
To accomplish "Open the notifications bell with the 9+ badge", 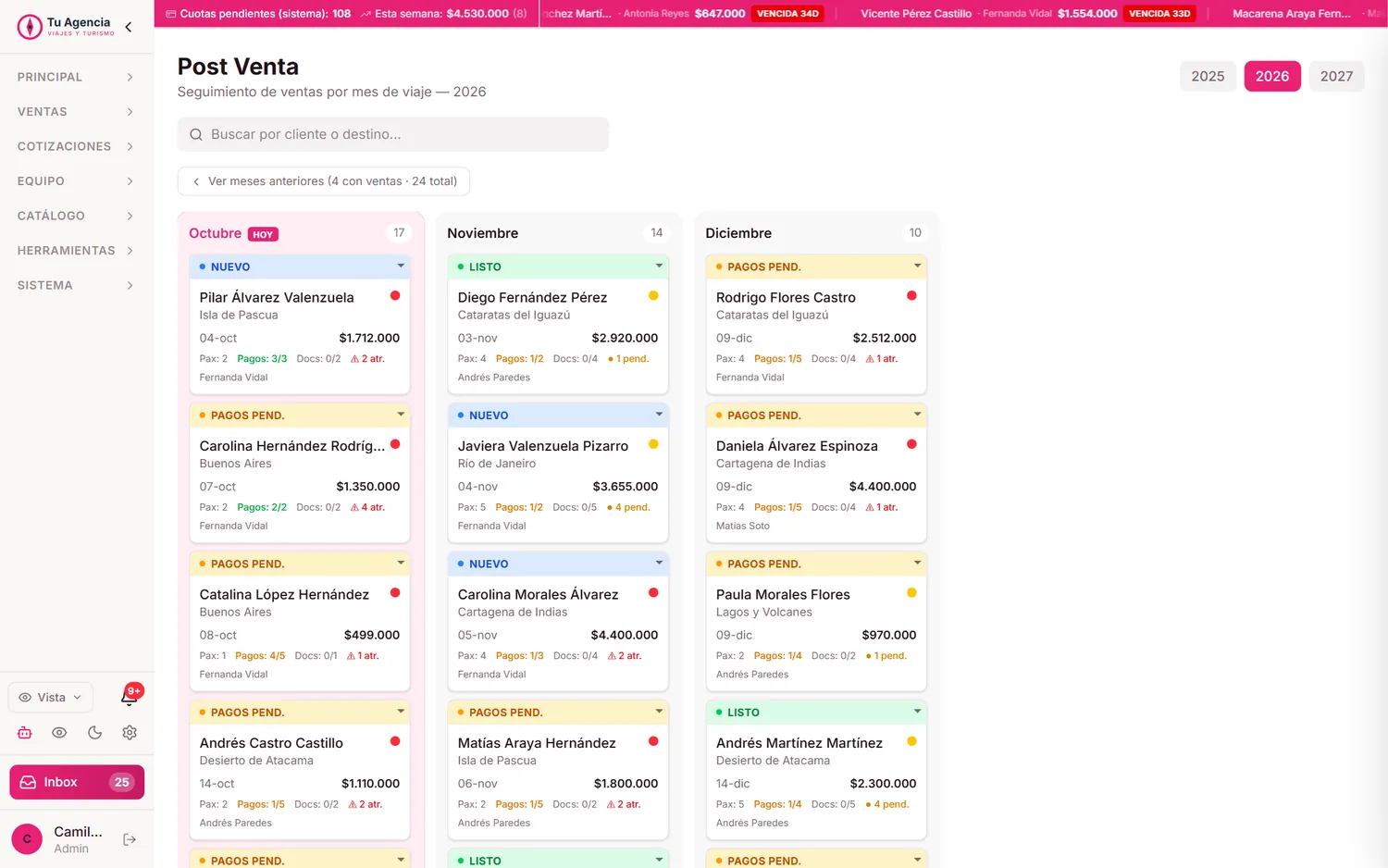I will pyautogui.click(x=130, y=697).
